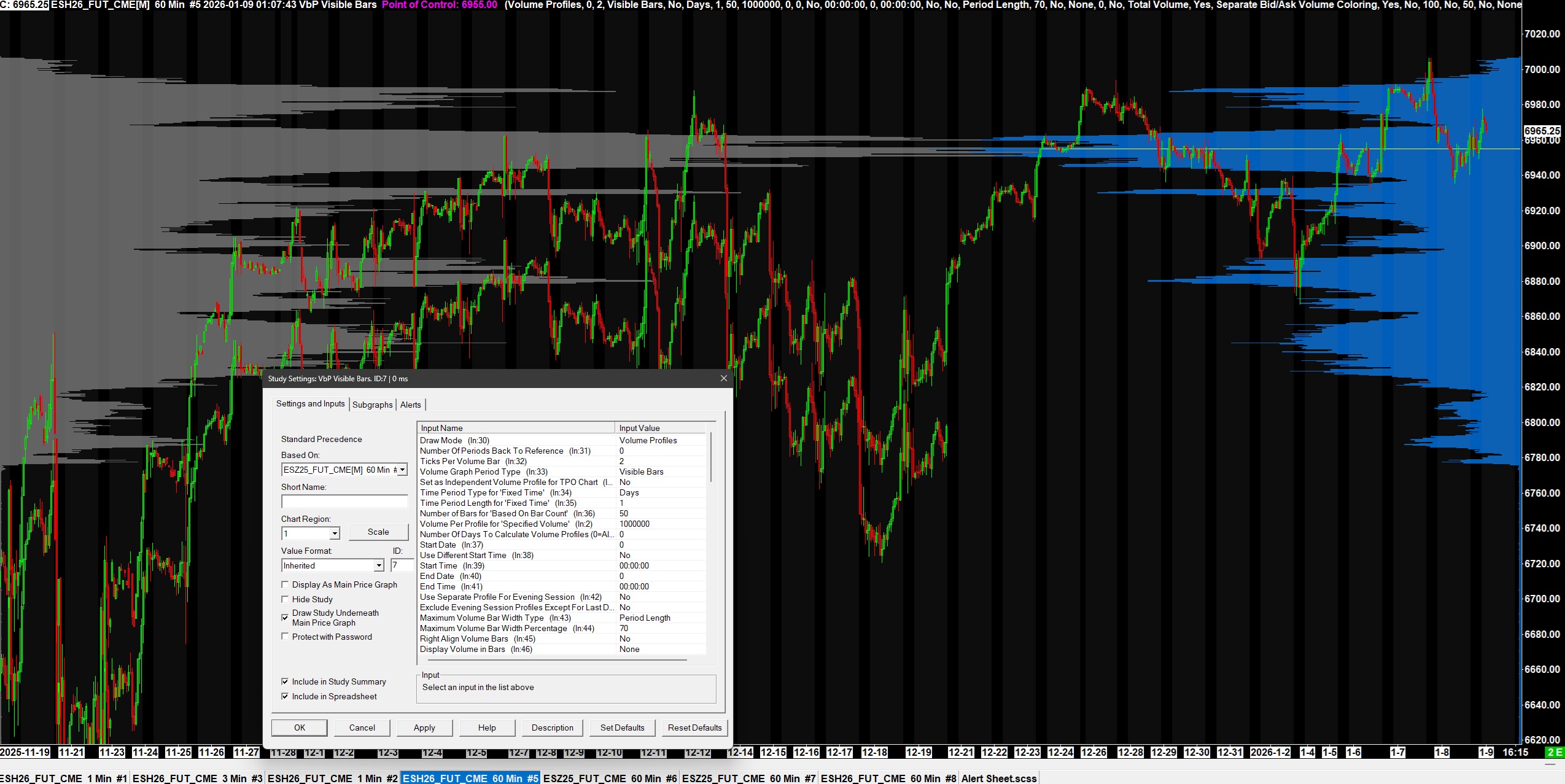Expand the Chart Region dropdown
Image resolution: width=1565 pixels, height=784 pixels.
(x=334, y=534)
